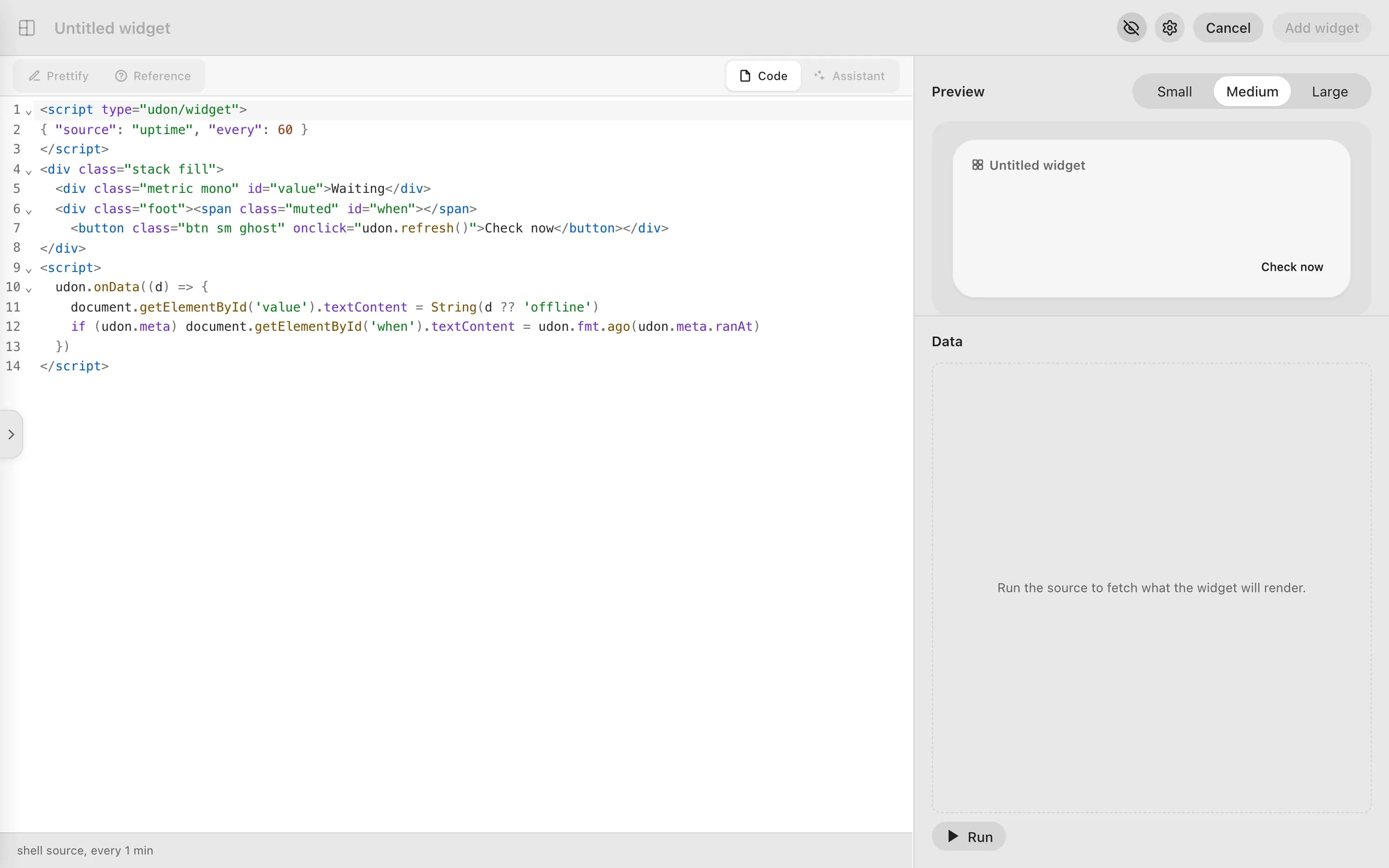Run the data source
Image resolution: width=1389 pixels, height=868 pixels.
tap(968, 837)
